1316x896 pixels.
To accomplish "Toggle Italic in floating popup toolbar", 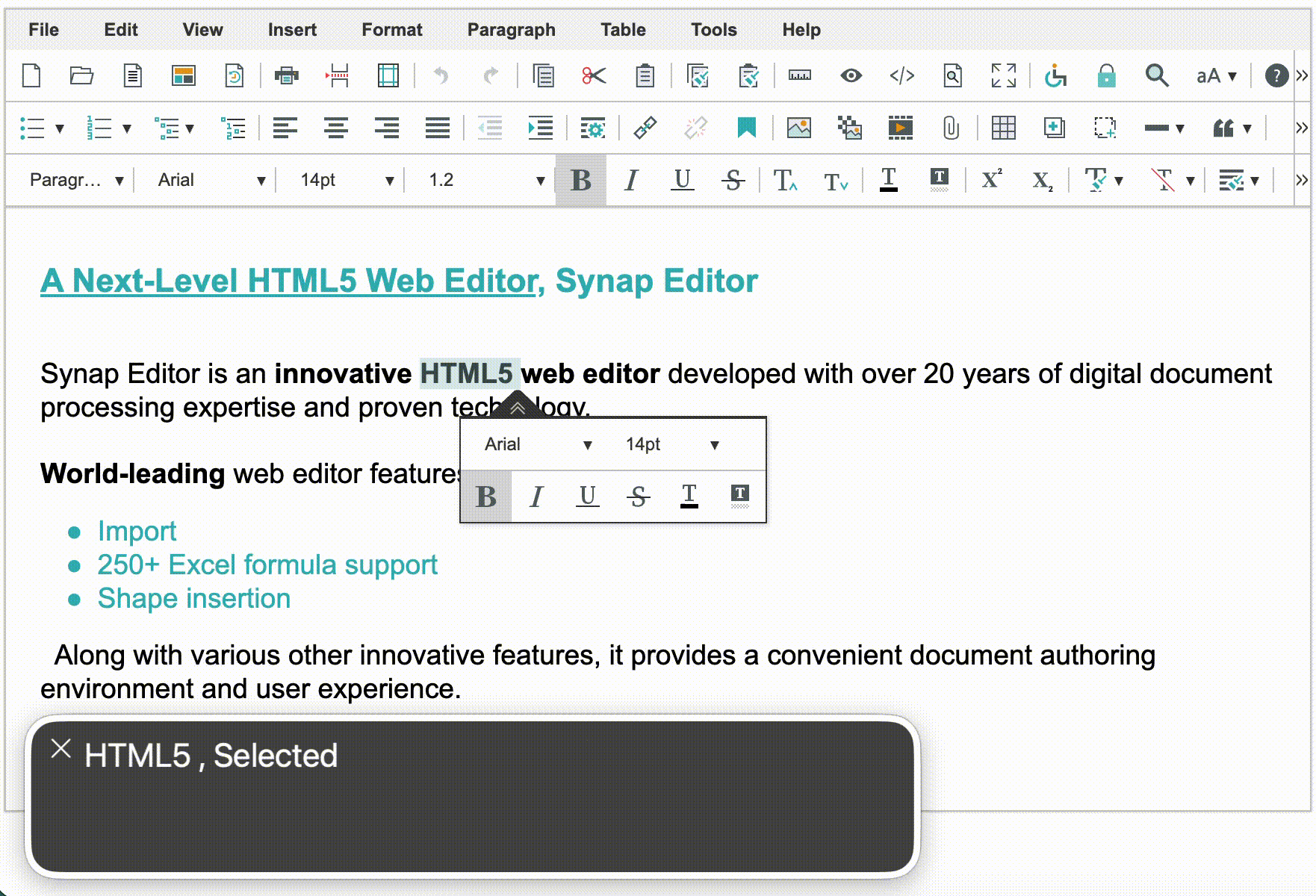I will 536,497.
